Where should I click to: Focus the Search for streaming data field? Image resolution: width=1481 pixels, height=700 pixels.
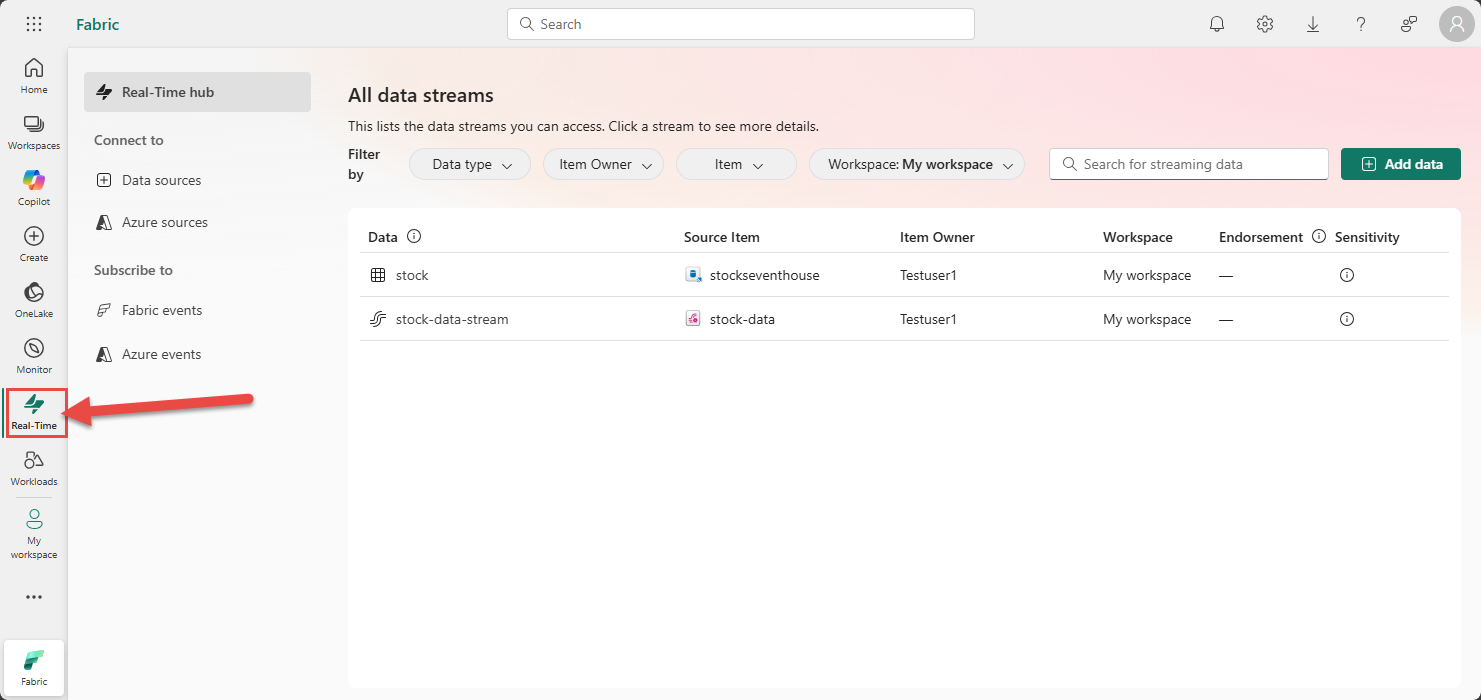coord(1189,164)
